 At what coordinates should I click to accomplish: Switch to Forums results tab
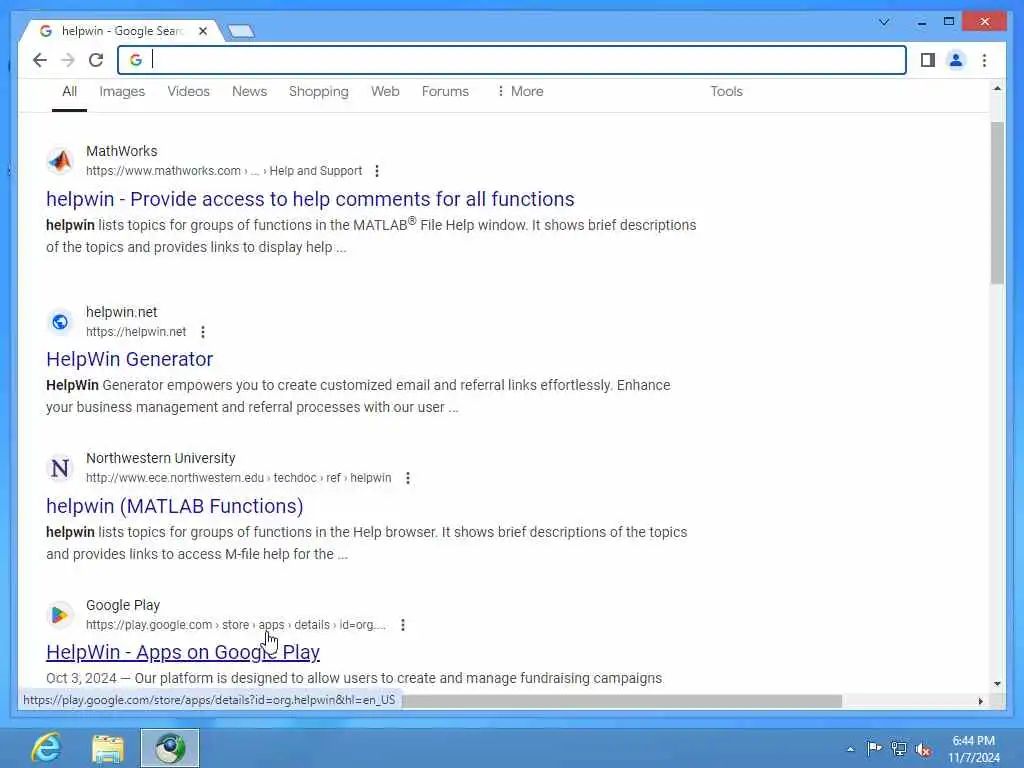445,91
